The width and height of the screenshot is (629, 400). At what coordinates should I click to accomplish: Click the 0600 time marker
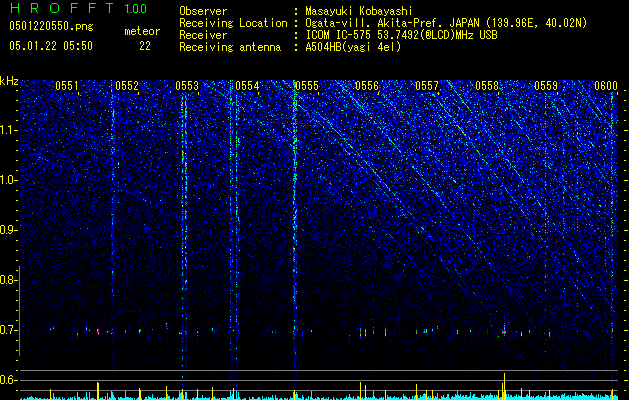coord(606,85)
